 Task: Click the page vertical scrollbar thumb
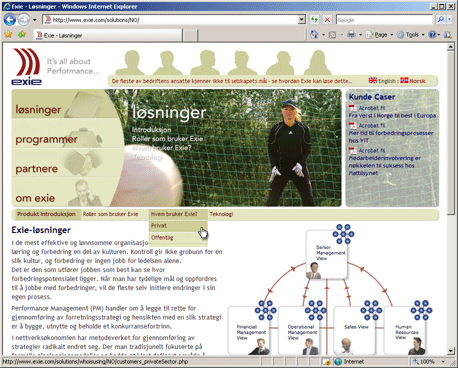[451, 133]
